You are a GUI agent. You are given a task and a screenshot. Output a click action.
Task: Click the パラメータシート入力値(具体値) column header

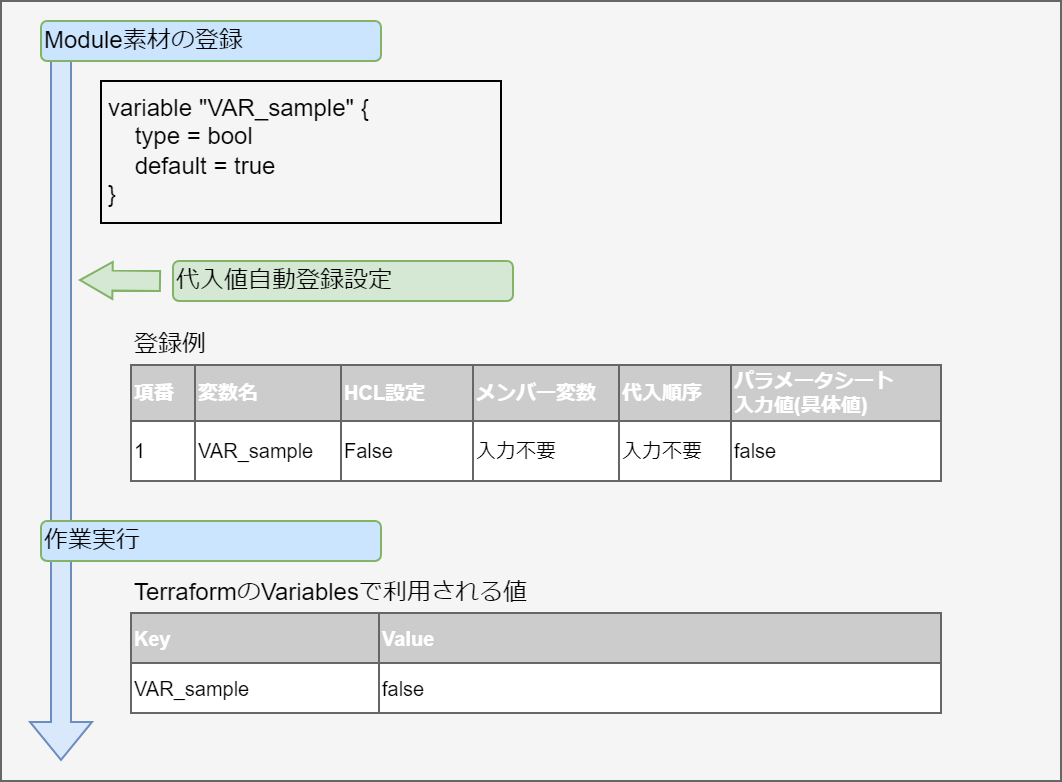point(835,393)
